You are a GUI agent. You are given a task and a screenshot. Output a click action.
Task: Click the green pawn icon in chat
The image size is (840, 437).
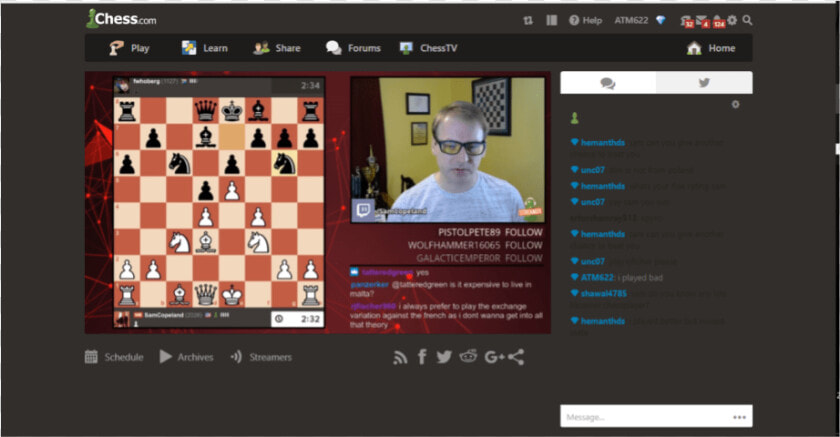(574, 118)
